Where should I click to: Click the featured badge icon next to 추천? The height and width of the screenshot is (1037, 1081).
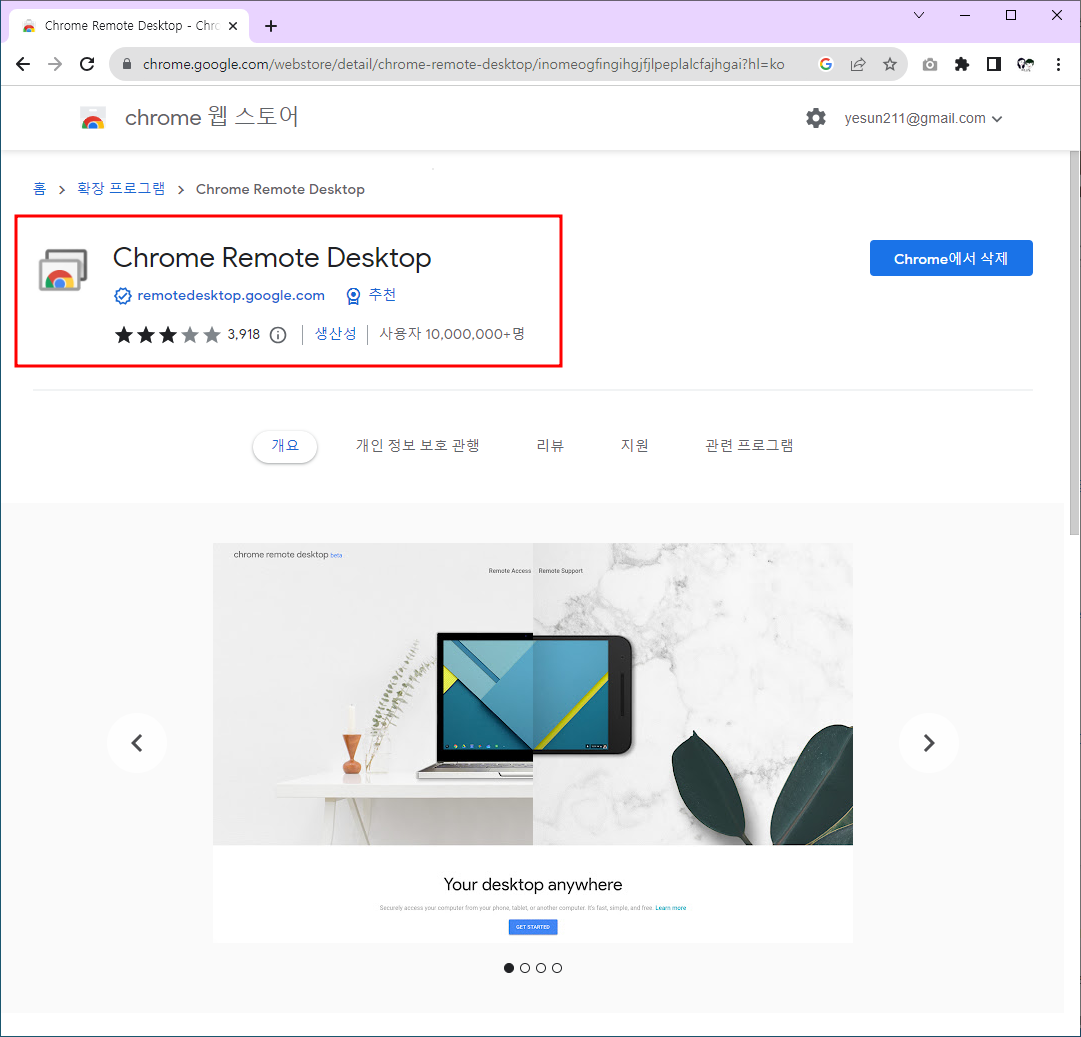[x=353, y=296]
